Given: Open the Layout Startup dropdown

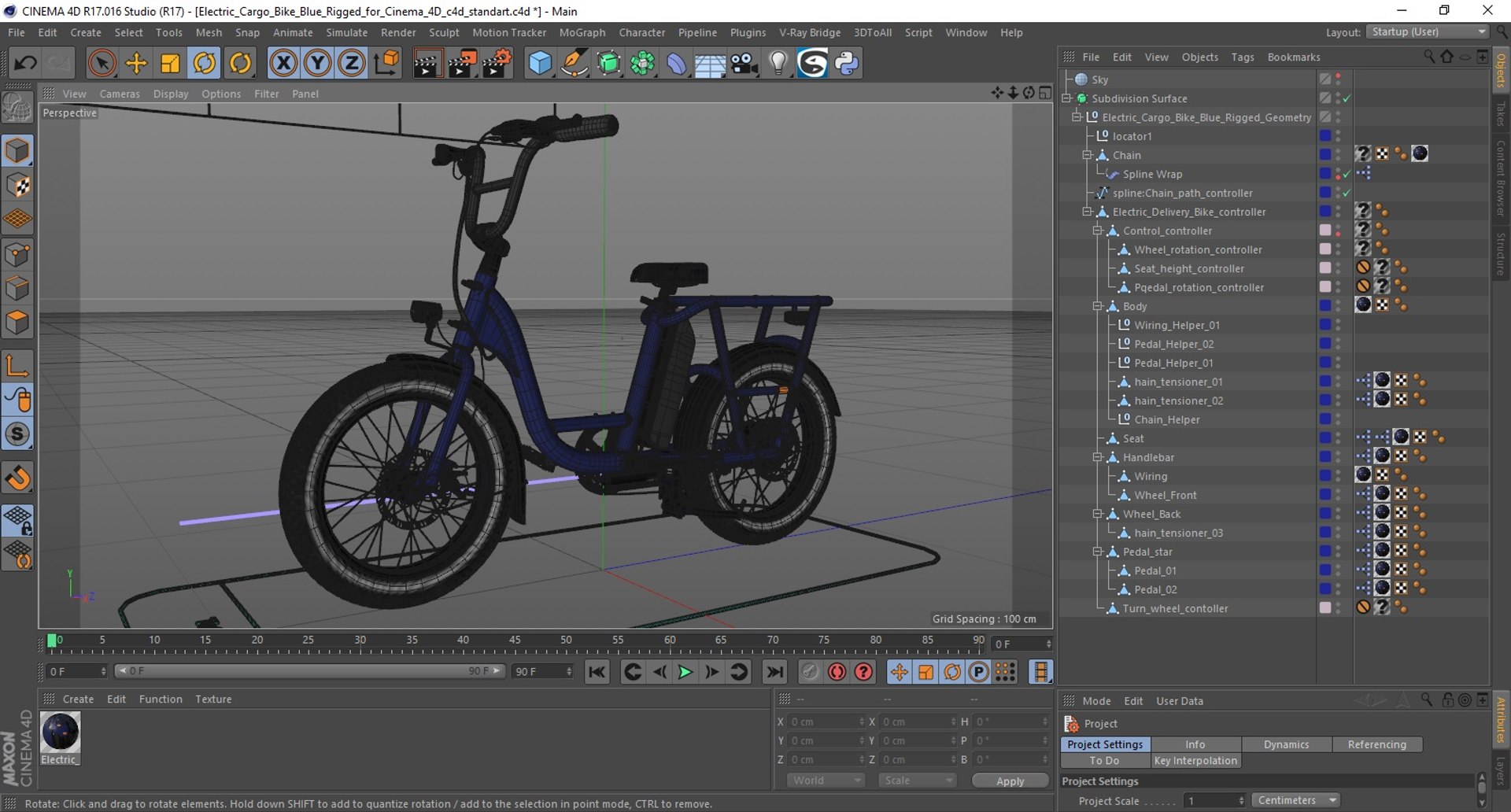Looking at the screenshot, I should (x=1428, y=32).
